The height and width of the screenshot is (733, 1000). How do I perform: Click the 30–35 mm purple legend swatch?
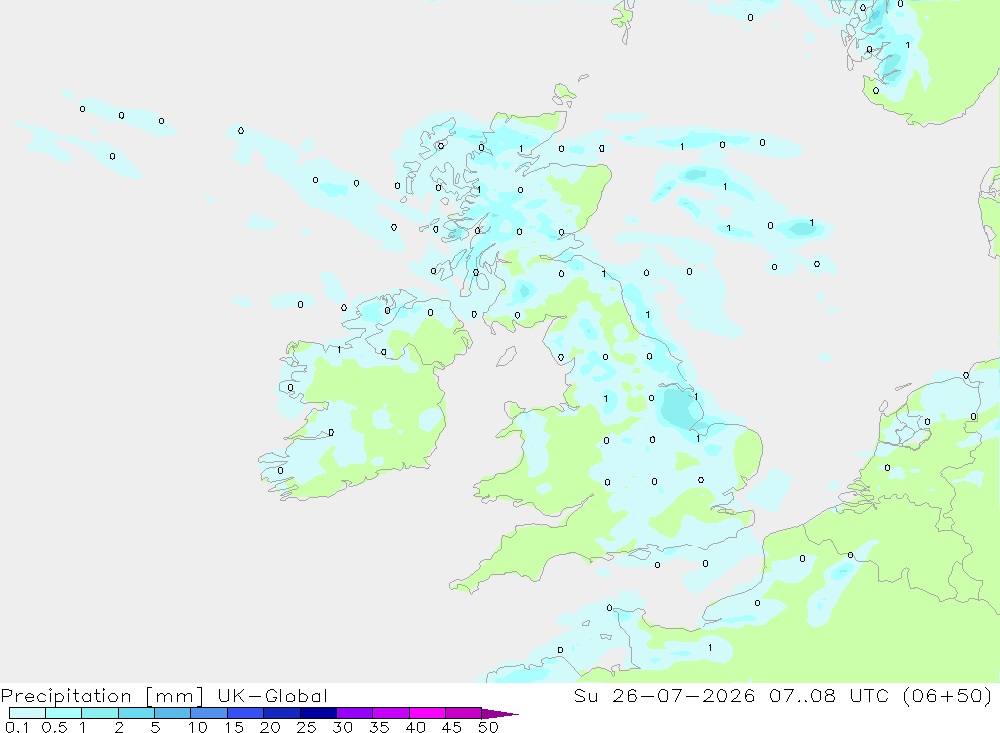tap(355, 713)
